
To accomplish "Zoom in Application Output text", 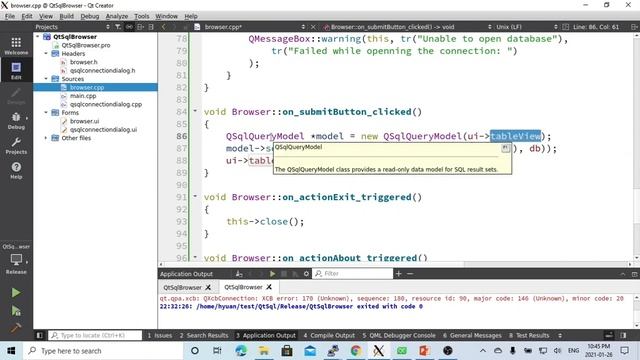I will tap(398, 273).
